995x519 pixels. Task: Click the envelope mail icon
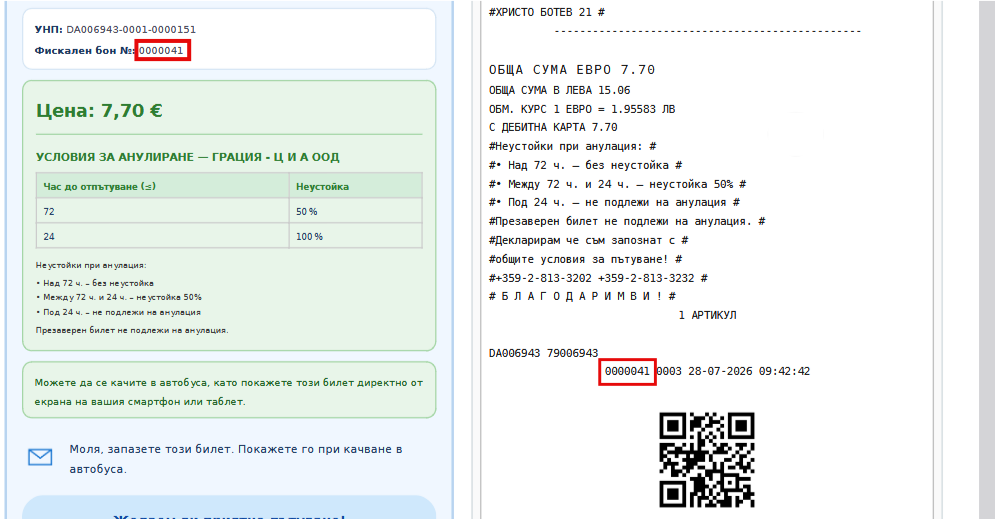pos(40,457)
